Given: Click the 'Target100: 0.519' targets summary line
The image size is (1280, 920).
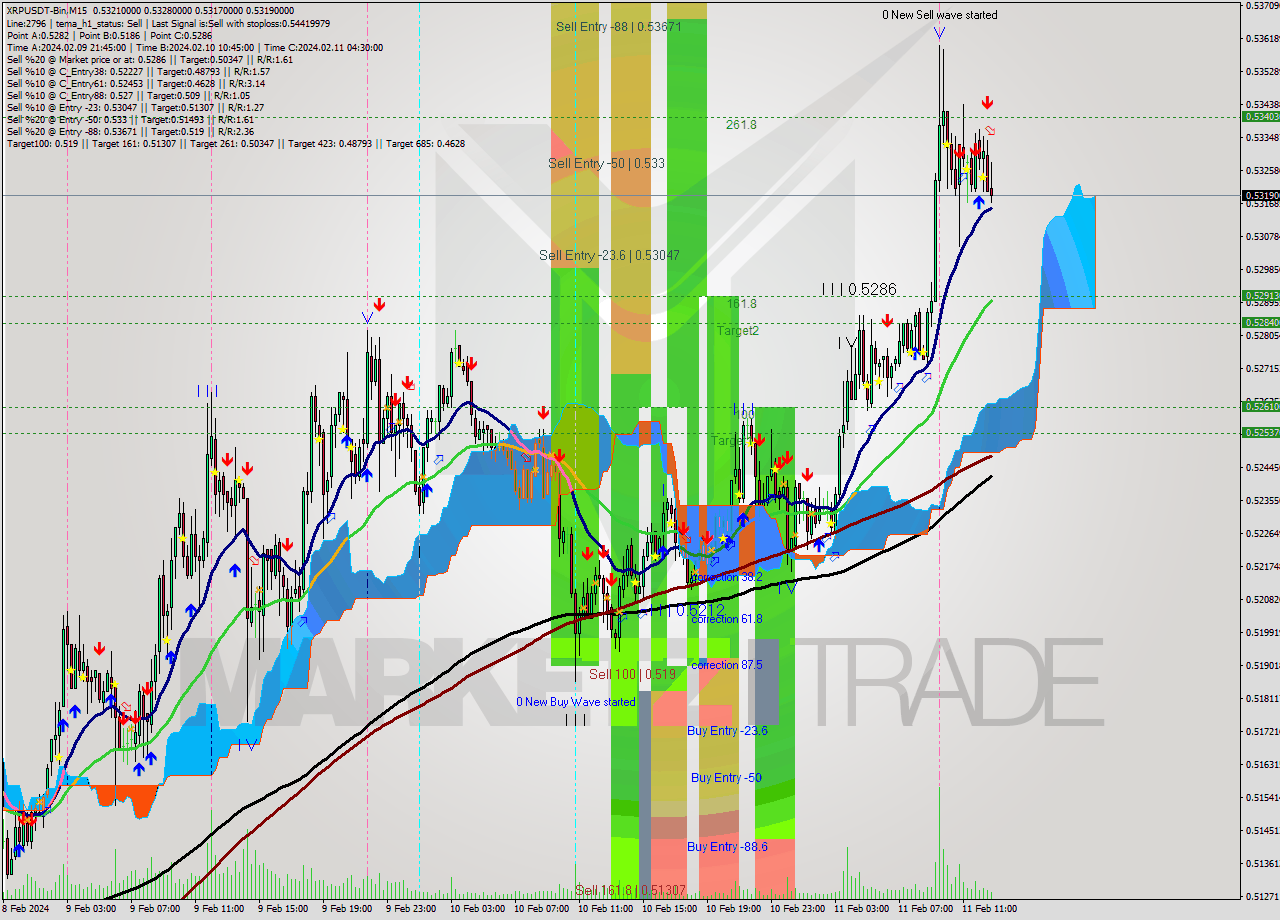Looking at the screenshot, I should 235,143.
